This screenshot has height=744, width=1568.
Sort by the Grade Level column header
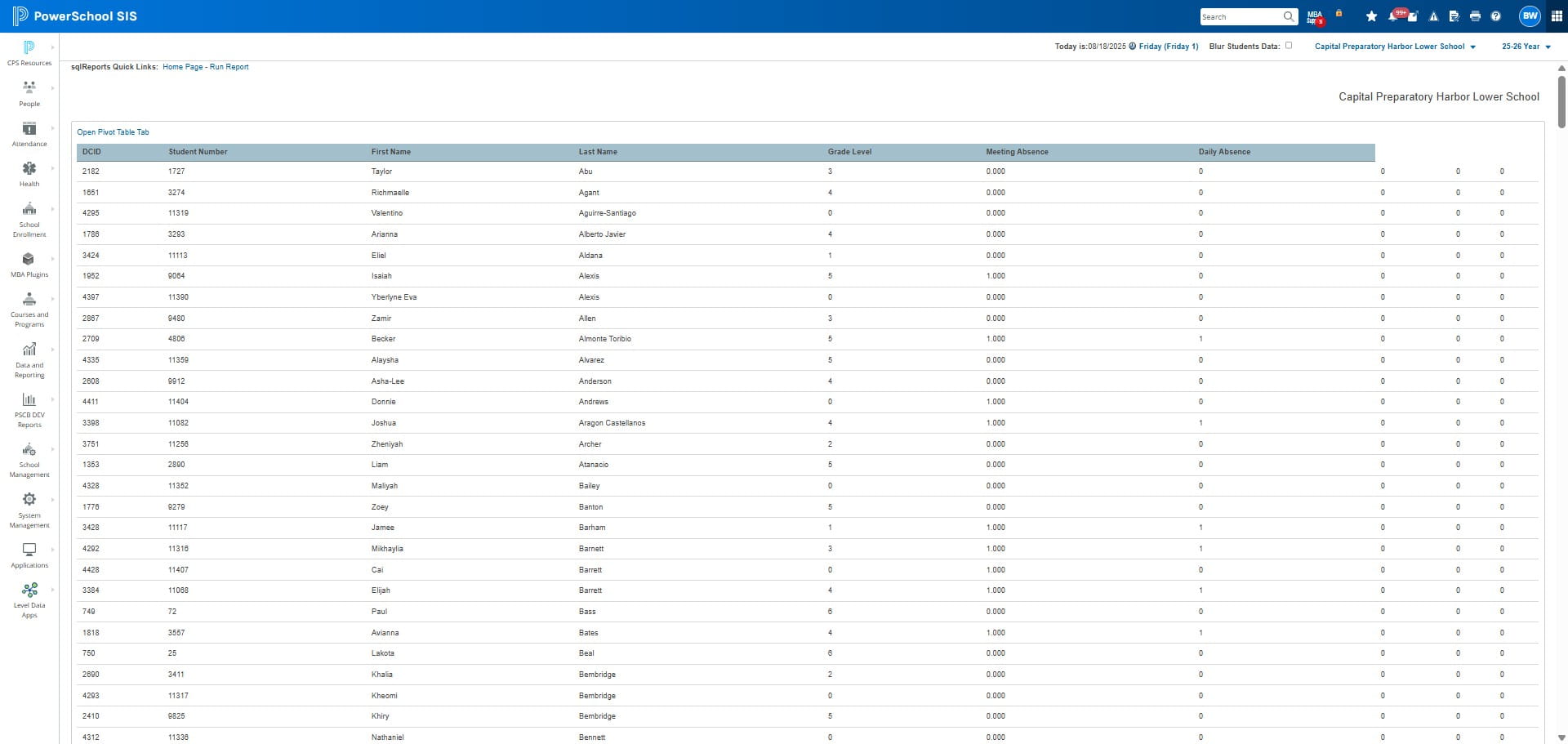pyautogui.click(x=849, y=152)
